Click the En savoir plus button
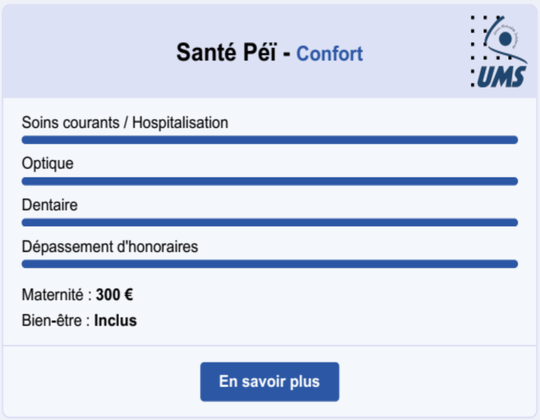Image resolution: width=540 pixels, height=420 pixels. tap(270, 381)
